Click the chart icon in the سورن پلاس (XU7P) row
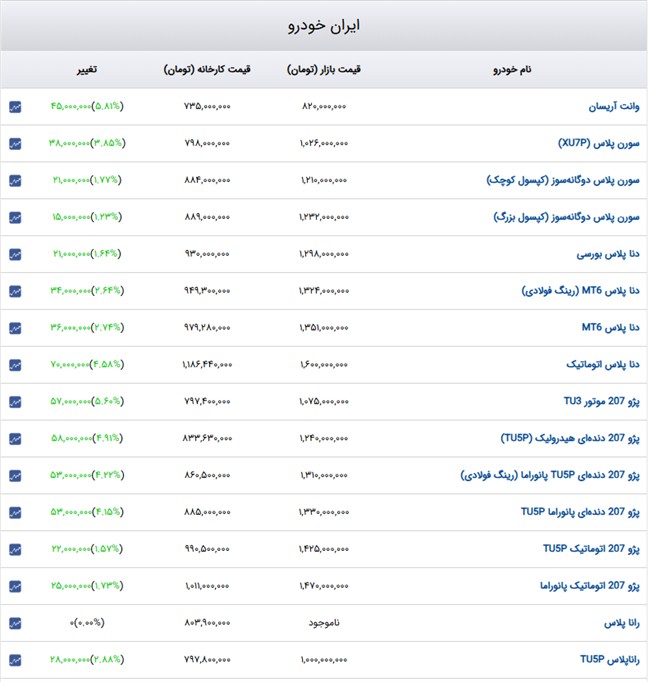 [x=15, y=143]
